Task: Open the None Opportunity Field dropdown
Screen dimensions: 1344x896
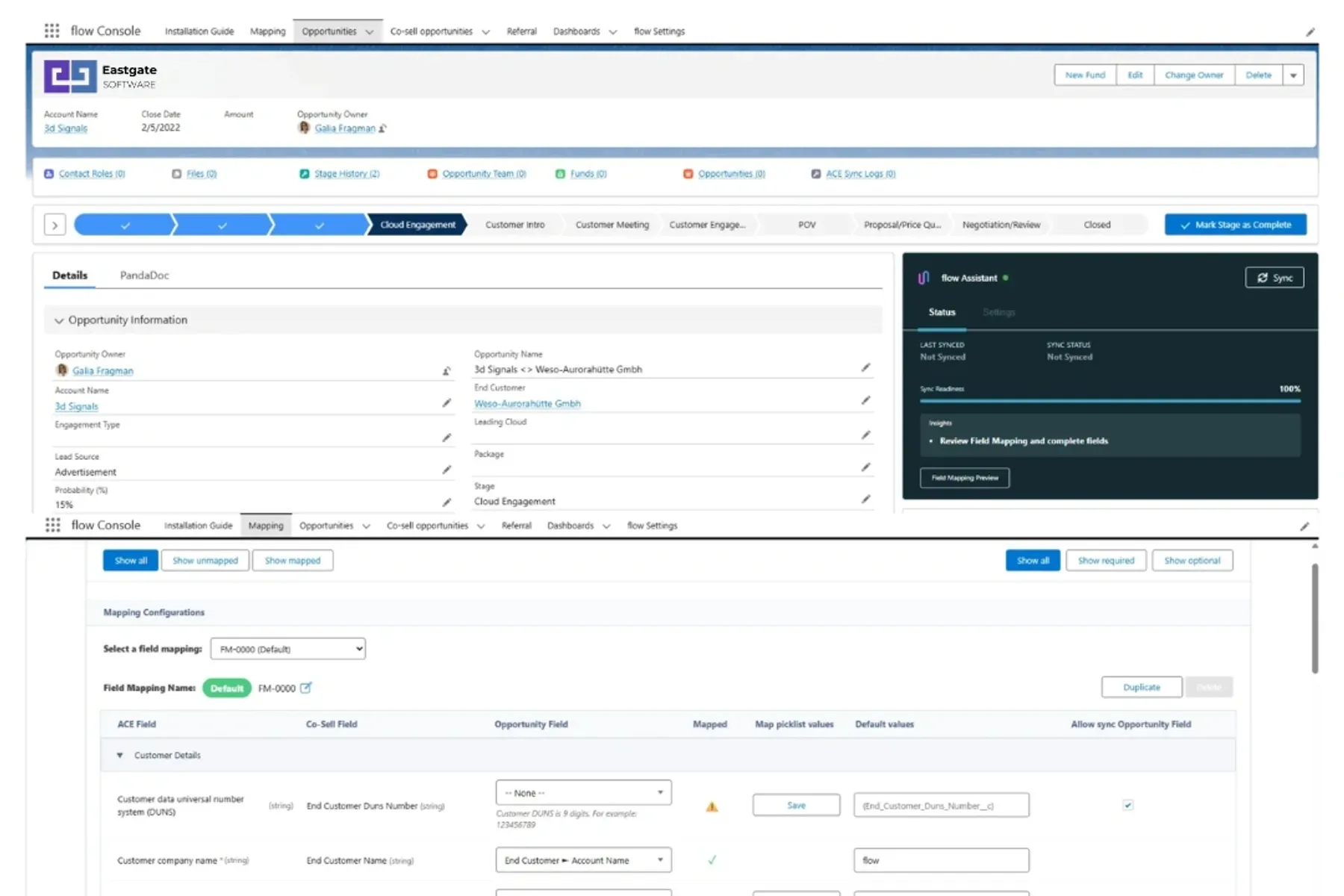Action: 583,792
